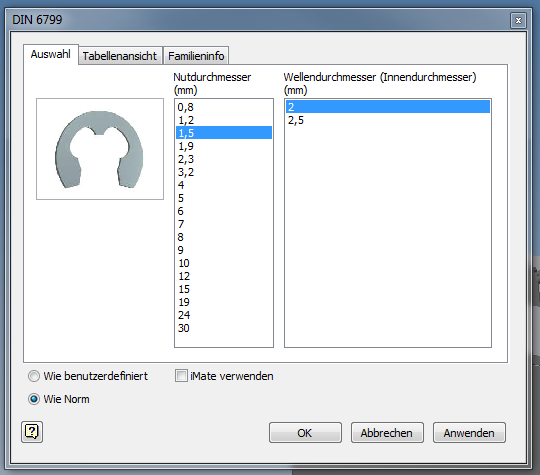
Task: Click the Abbrechen button
Action: click(387, 433)
